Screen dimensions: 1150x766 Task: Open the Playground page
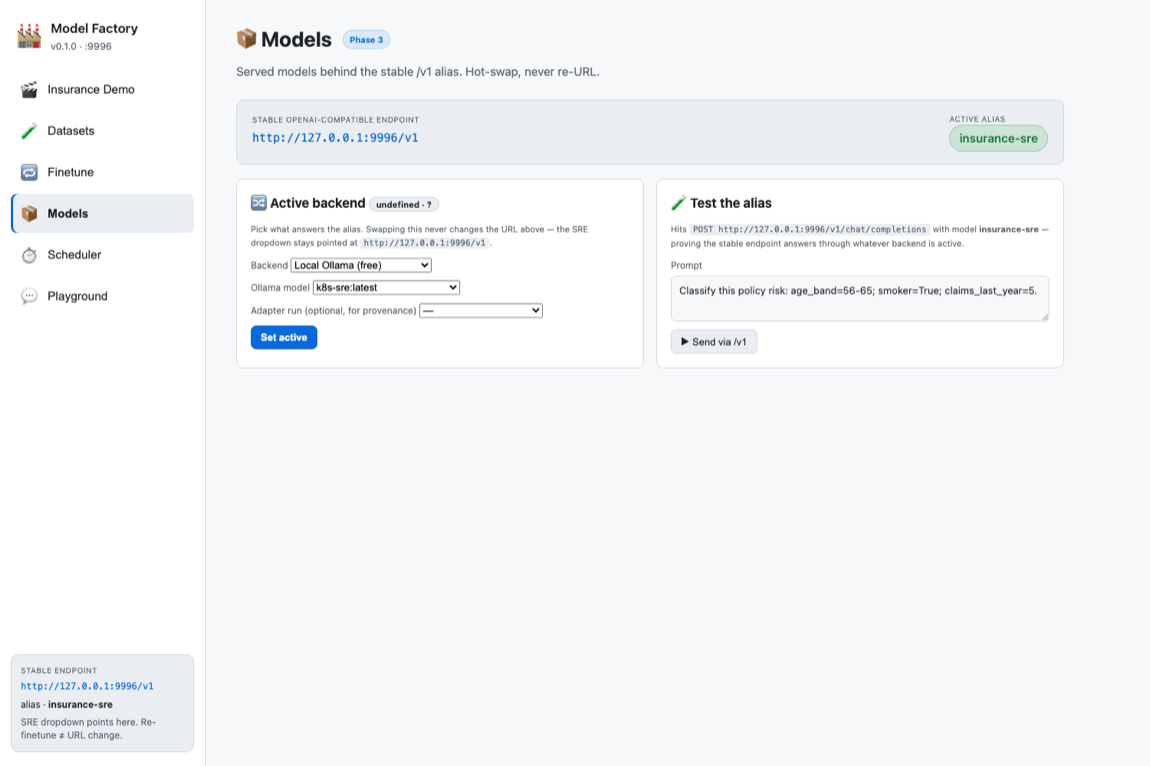pyautogui.click(x=103, y=296)
